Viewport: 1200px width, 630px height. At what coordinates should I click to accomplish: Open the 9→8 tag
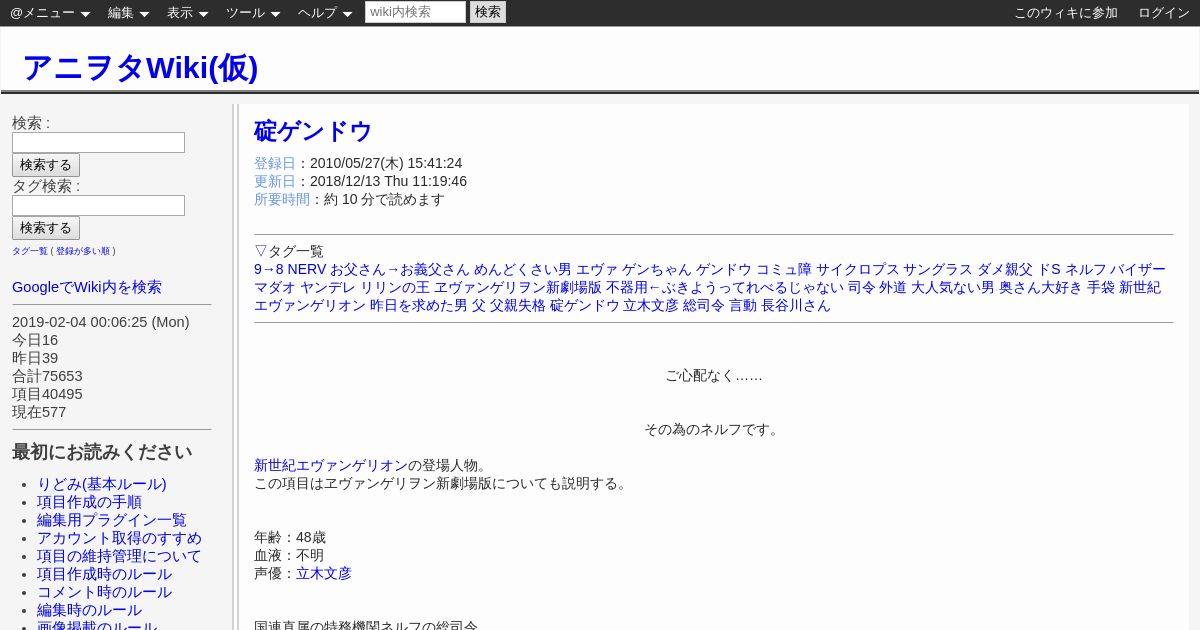point(269,269)
